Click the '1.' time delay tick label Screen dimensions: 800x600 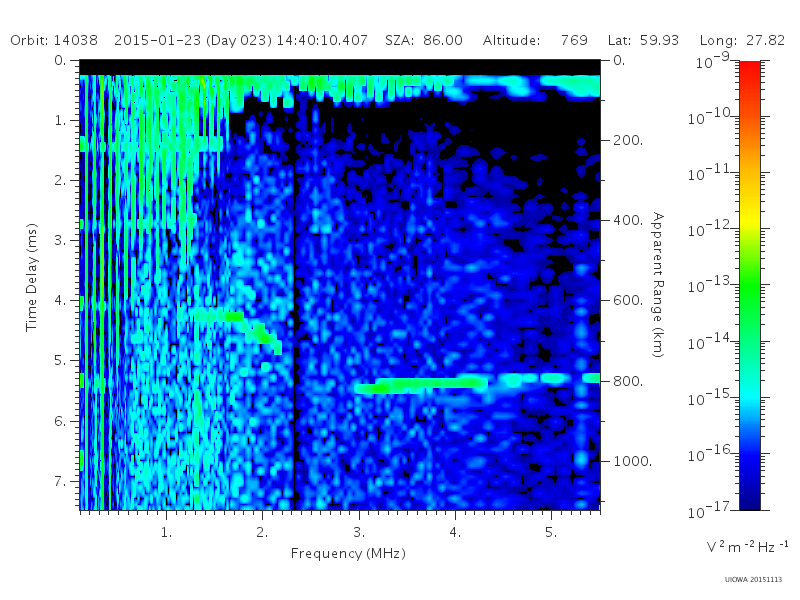coord(60,120)
